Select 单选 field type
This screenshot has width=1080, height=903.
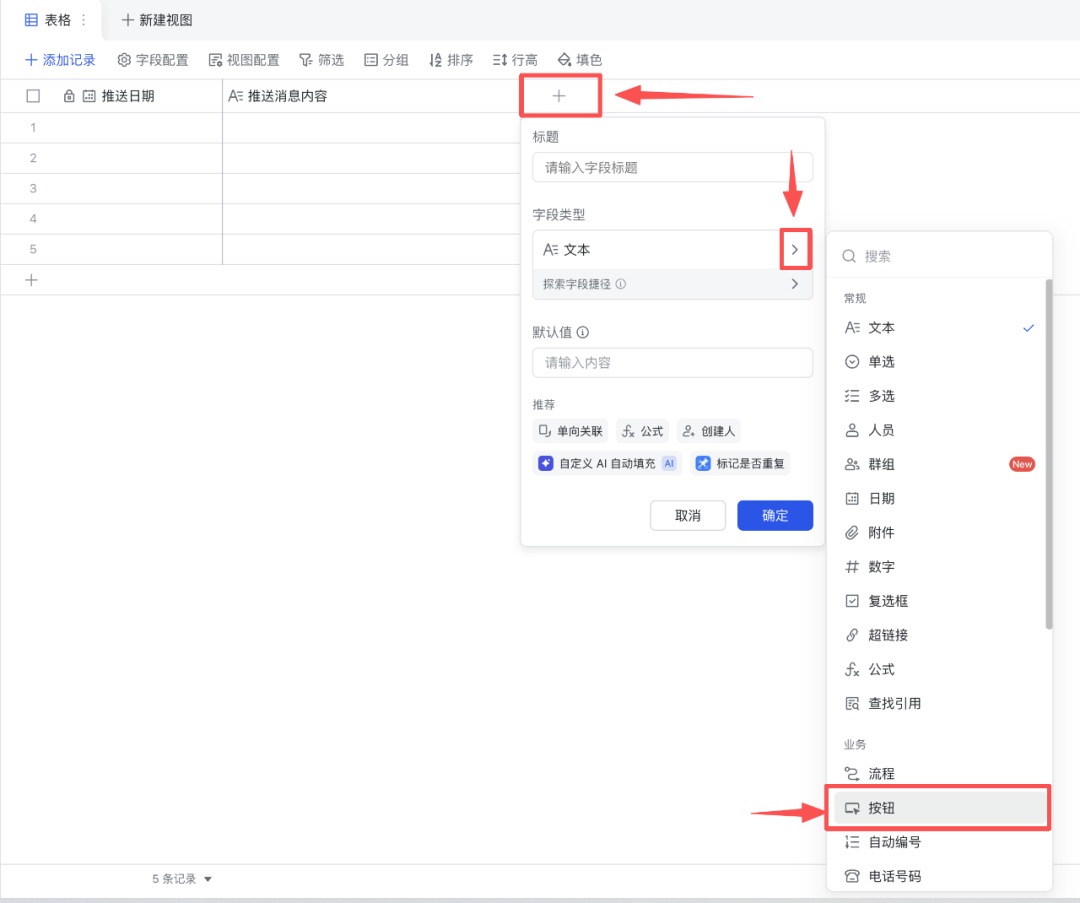pos(939,362)
